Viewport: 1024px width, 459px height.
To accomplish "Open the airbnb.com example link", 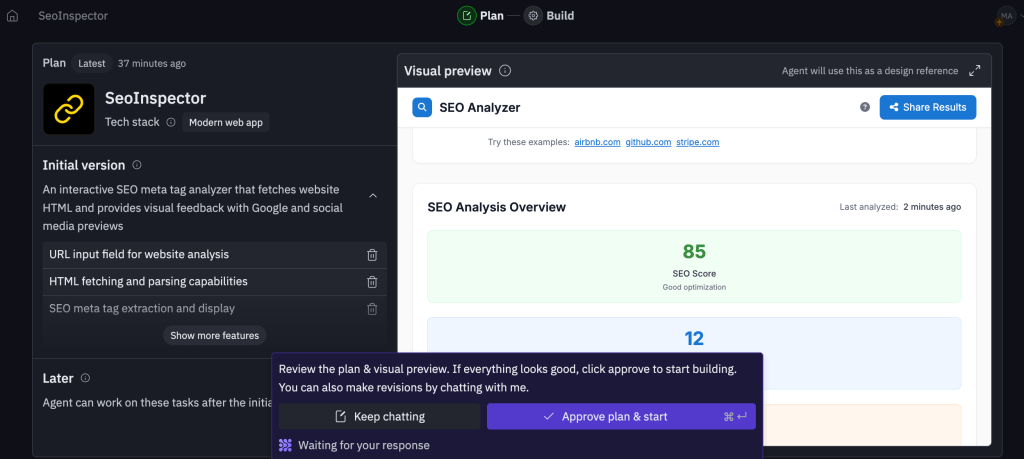I will (597, 142).
